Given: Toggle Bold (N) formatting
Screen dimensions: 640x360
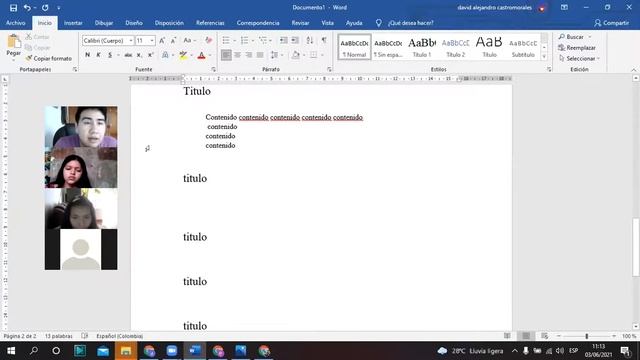Looking at the screenshot, I should tap(87, 55).
